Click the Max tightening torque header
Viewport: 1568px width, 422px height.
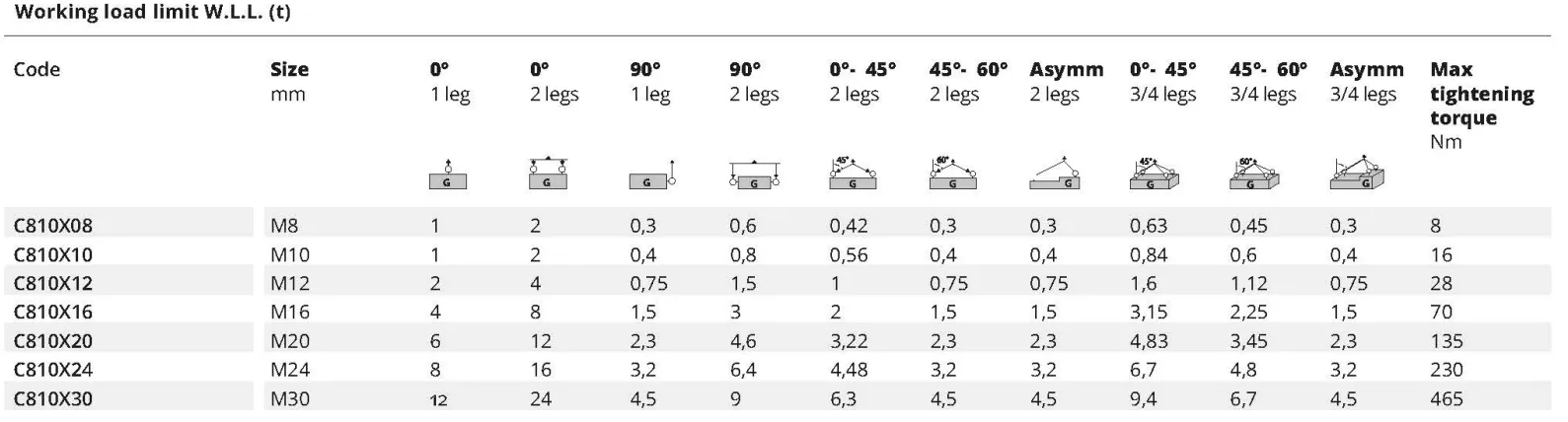tap(1482, 94)
